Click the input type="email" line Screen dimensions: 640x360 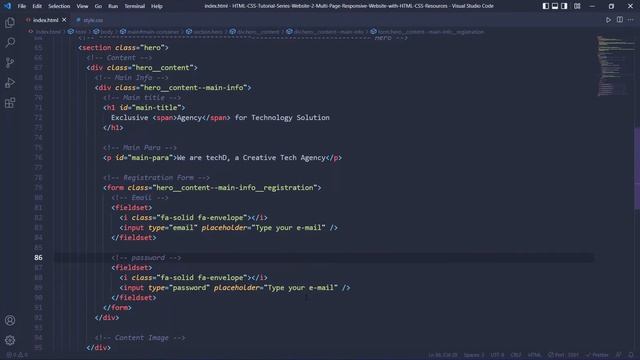pyautogui.click(x=229, y=228)
